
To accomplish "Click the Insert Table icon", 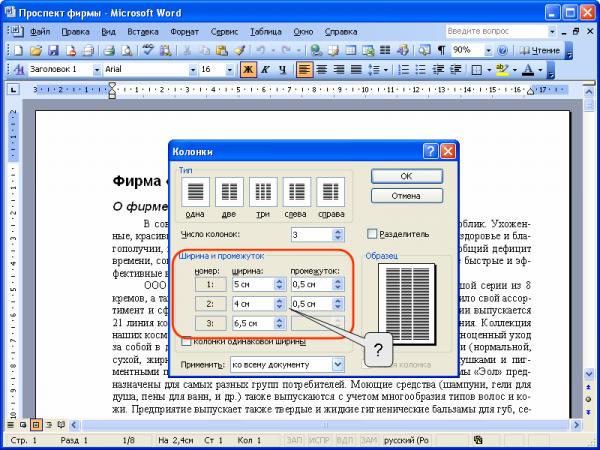I will click(351, 51).
